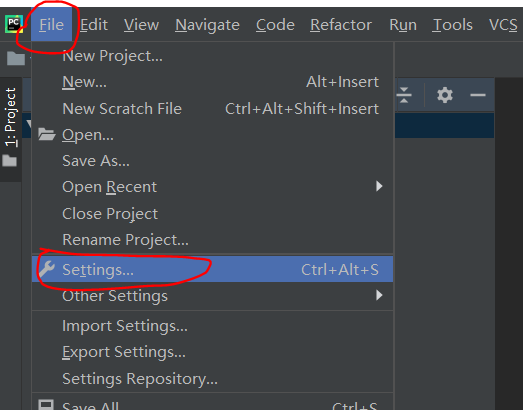
Task: Click the wrench icon next to Settings
Action: click(x=46, y=269)
